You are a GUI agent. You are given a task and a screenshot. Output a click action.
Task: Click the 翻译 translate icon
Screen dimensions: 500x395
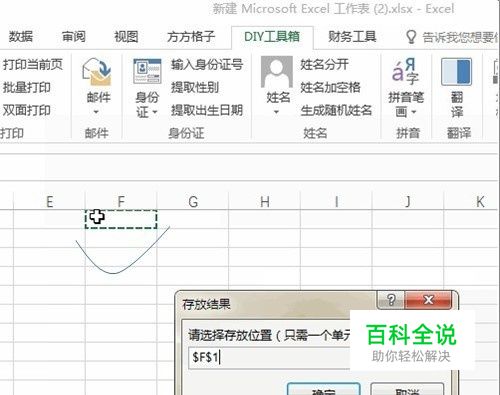click(x=456, y=72)
